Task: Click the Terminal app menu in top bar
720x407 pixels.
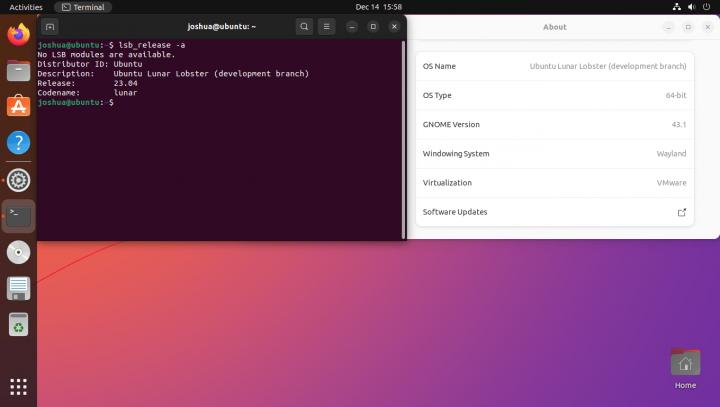Action: point(82,7)
